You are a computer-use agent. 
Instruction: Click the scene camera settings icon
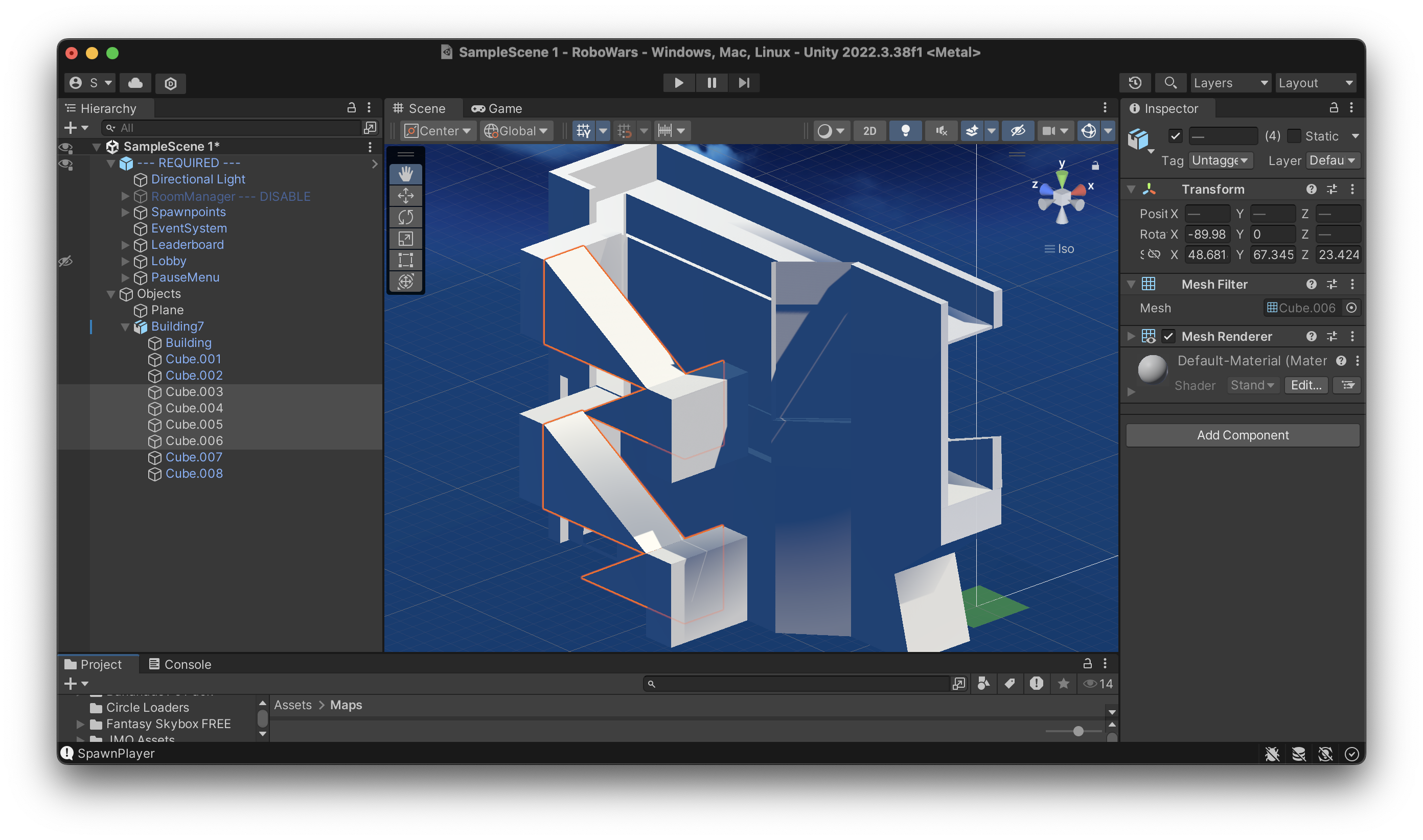pyautogui.click(x=1049, y=131)
